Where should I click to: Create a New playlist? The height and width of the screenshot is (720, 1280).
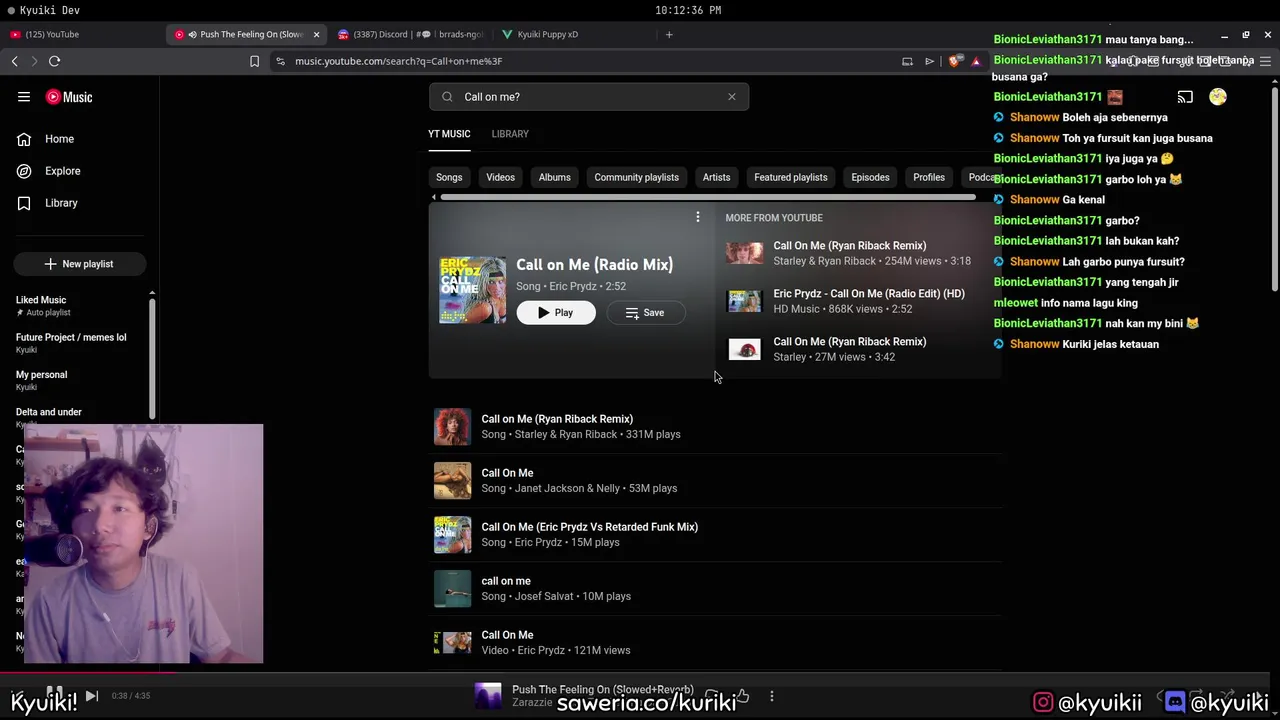[79, 264]
